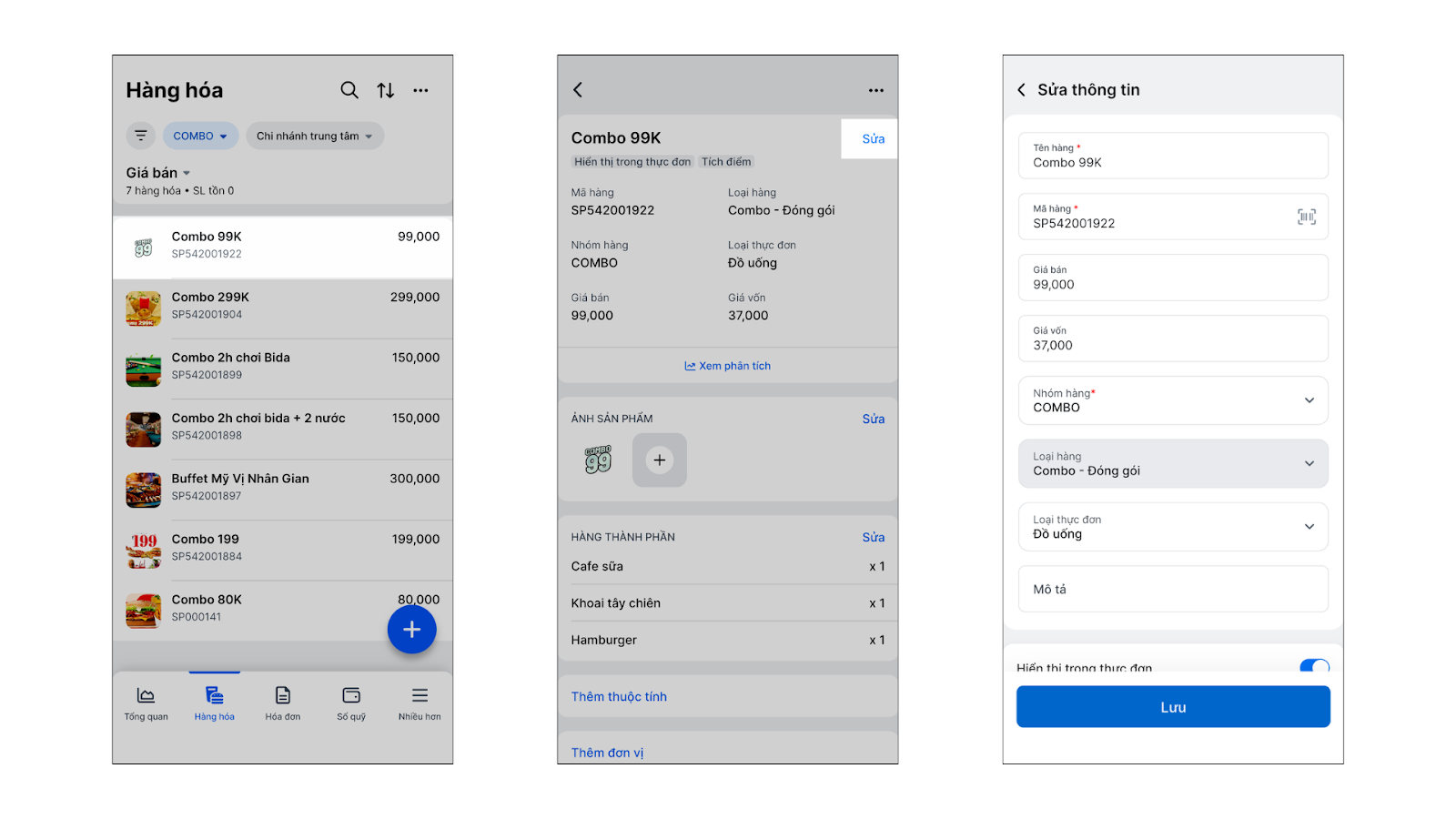Tap the Hiển thị trong thực đơn tag
The width and height of the screenshot is (1456, 819).
[x=632, y=162]
